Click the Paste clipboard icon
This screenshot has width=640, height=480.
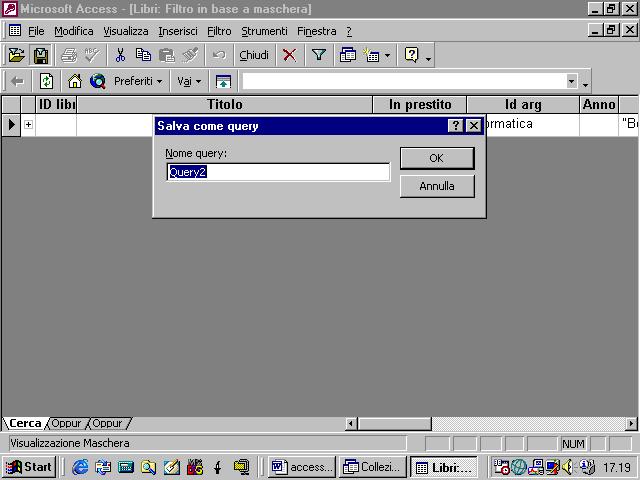[167, 55]
